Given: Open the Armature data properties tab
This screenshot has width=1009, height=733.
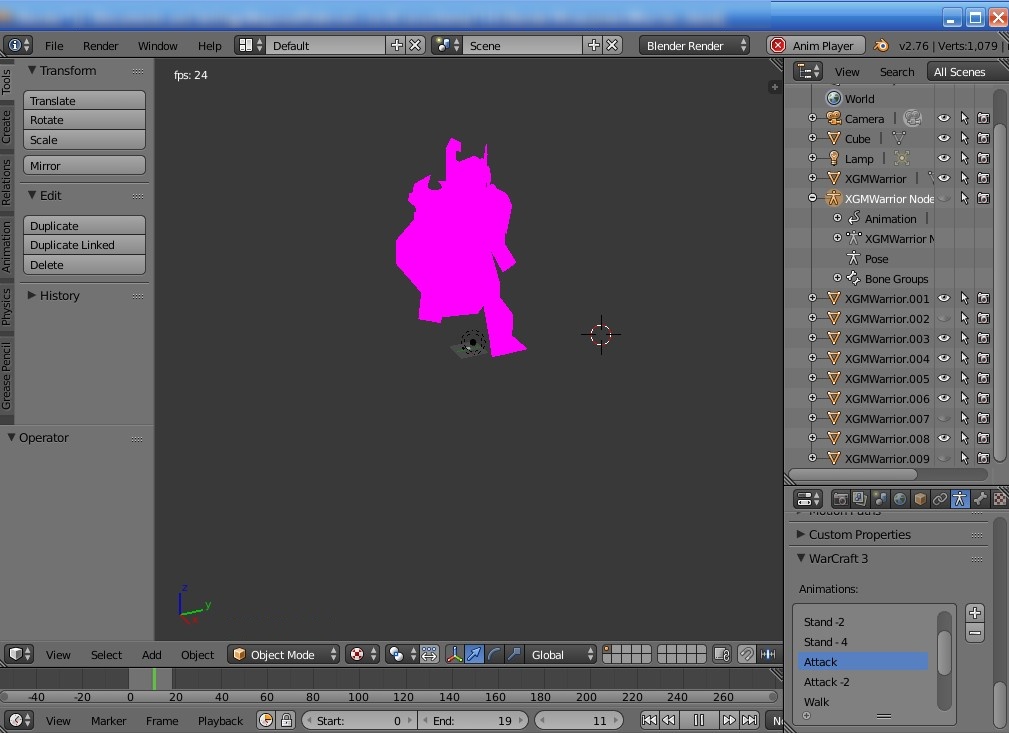Looking at the screenshot, I should (x=959, y=499).
